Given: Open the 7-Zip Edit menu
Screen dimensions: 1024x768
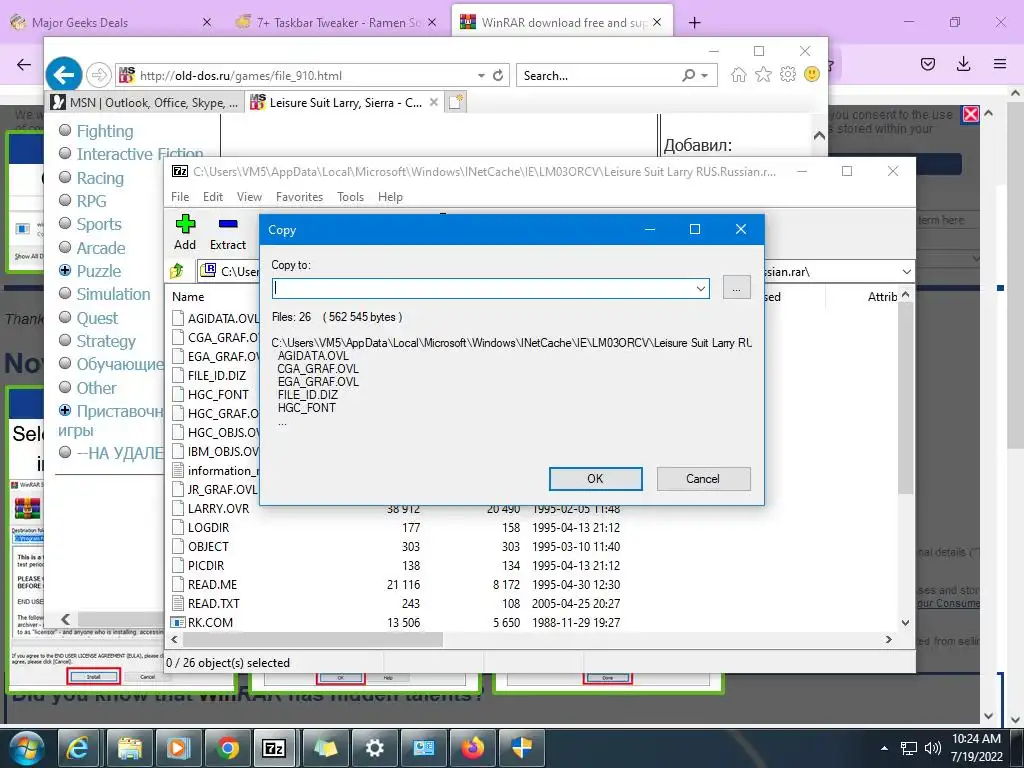Looking at the screenshot, I should pos(213,197).
